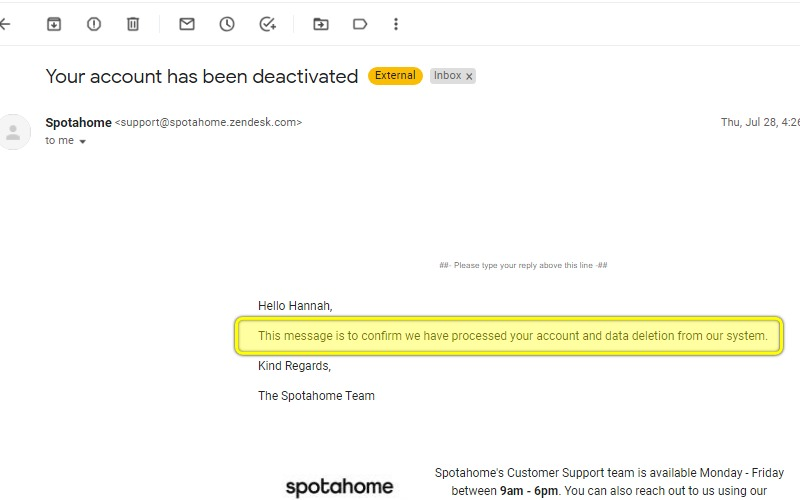Click the email subject heading
This screenshot has height=500, width=800.
tap(202, 77)
